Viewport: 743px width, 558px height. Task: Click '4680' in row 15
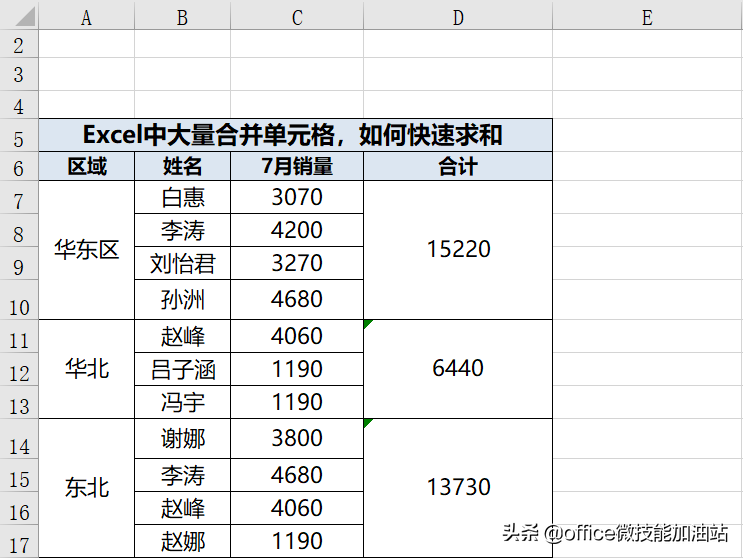297,475
